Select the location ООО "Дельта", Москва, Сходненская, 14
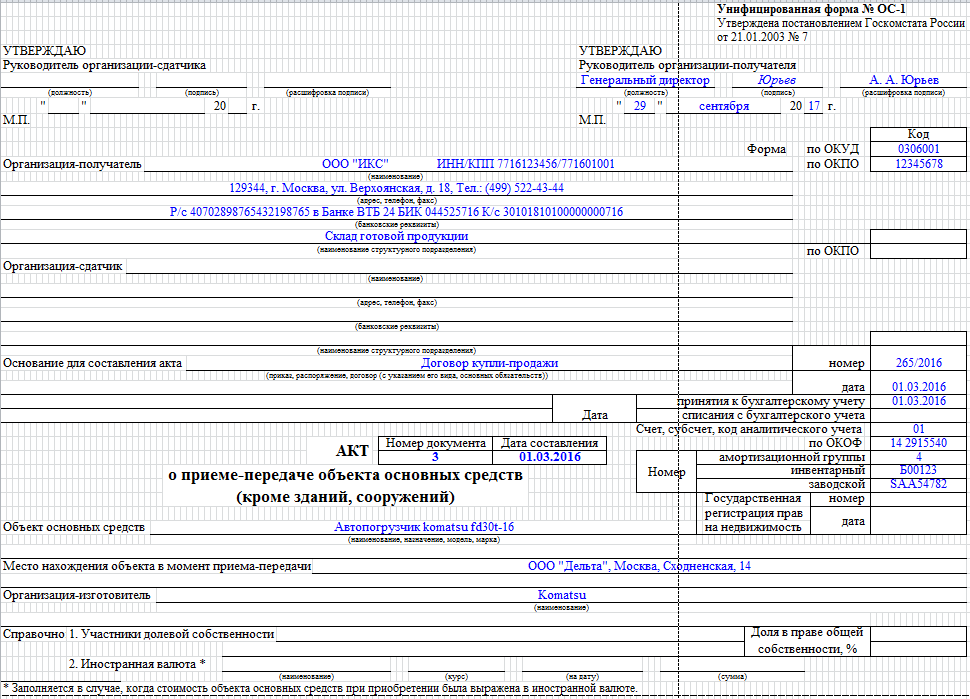This screenshot has width=970, height=699. click(639, 566)
